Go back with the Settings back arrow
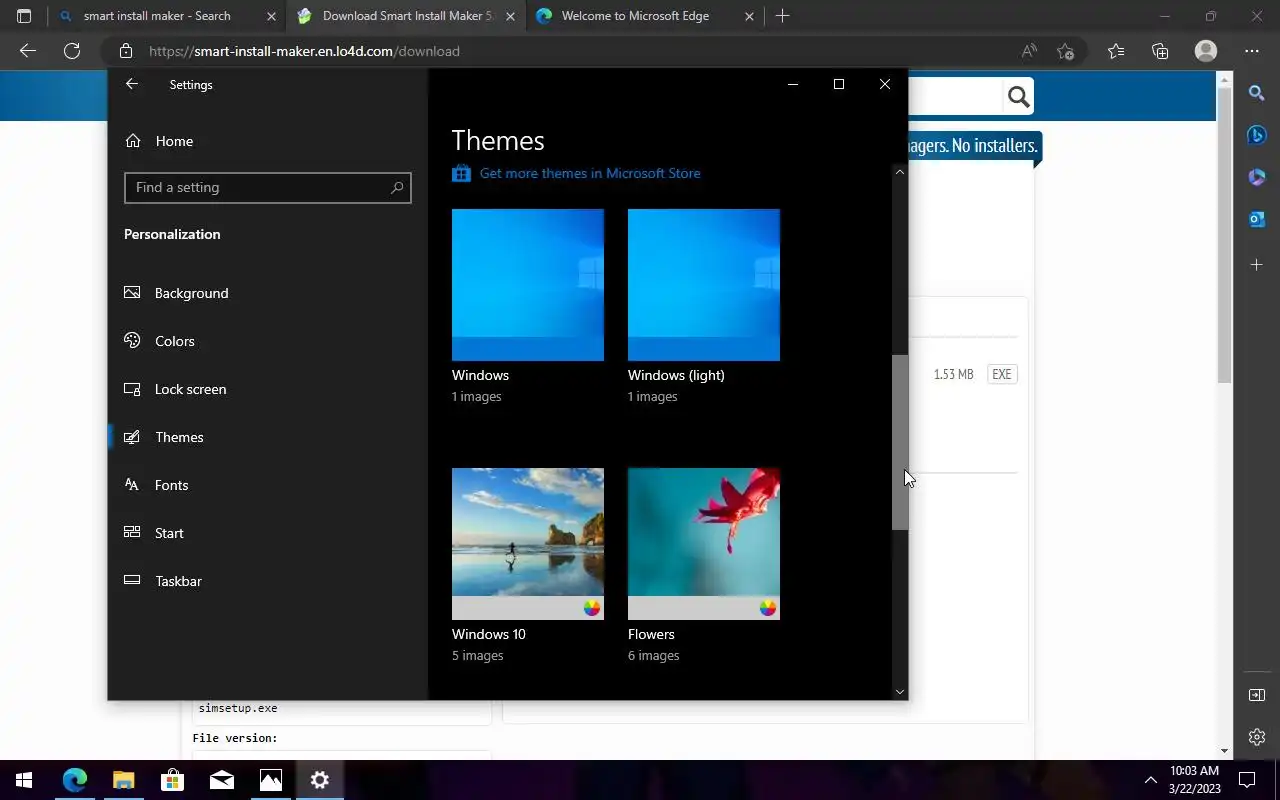 point(132,85)
